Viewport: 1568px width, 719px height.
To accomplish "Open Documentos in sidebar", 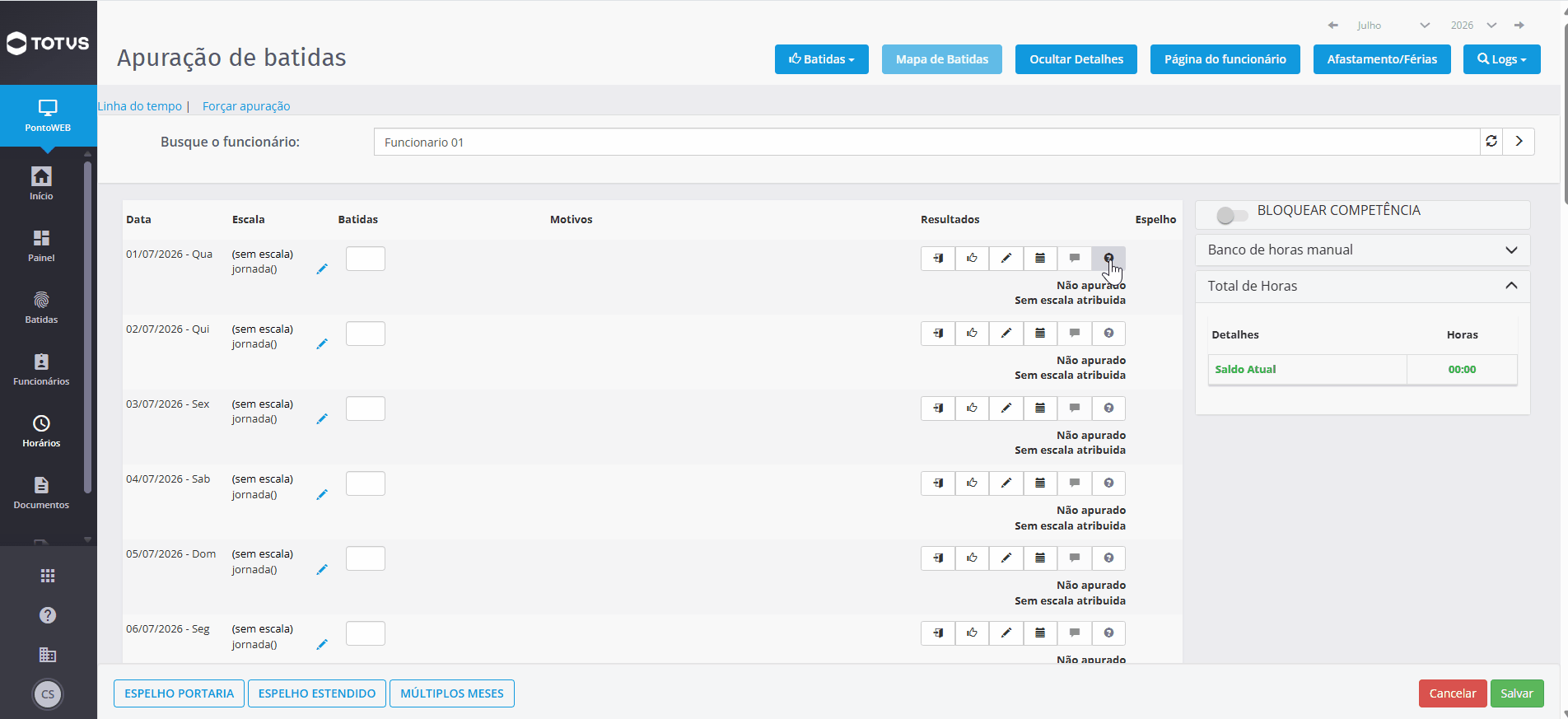I will (41, 493).
